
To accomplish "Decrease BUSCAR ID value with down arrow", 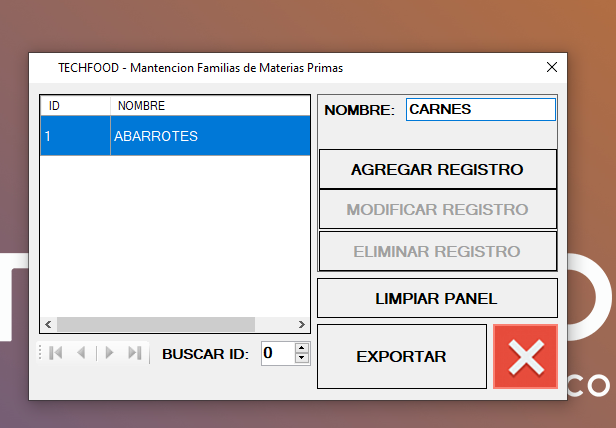I will point(302,358).
